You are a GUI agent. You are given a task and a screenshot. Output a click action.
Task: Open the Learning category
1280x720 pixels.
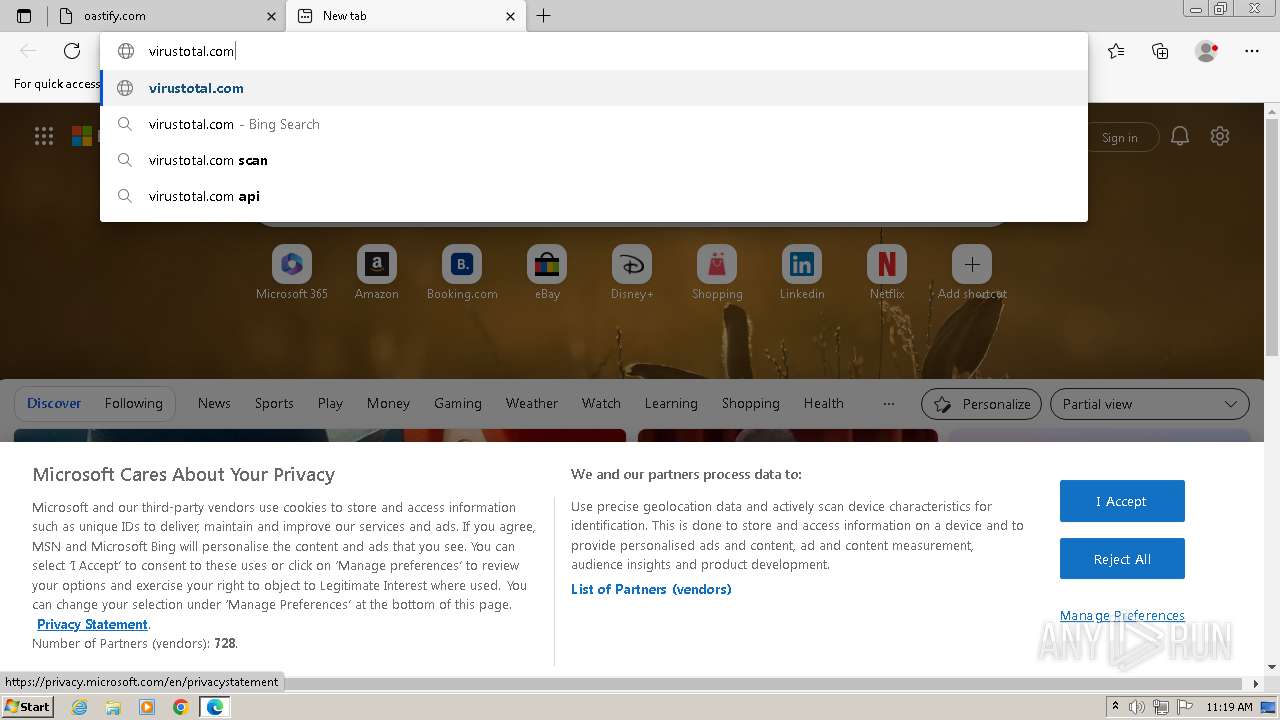coord(671,403)
